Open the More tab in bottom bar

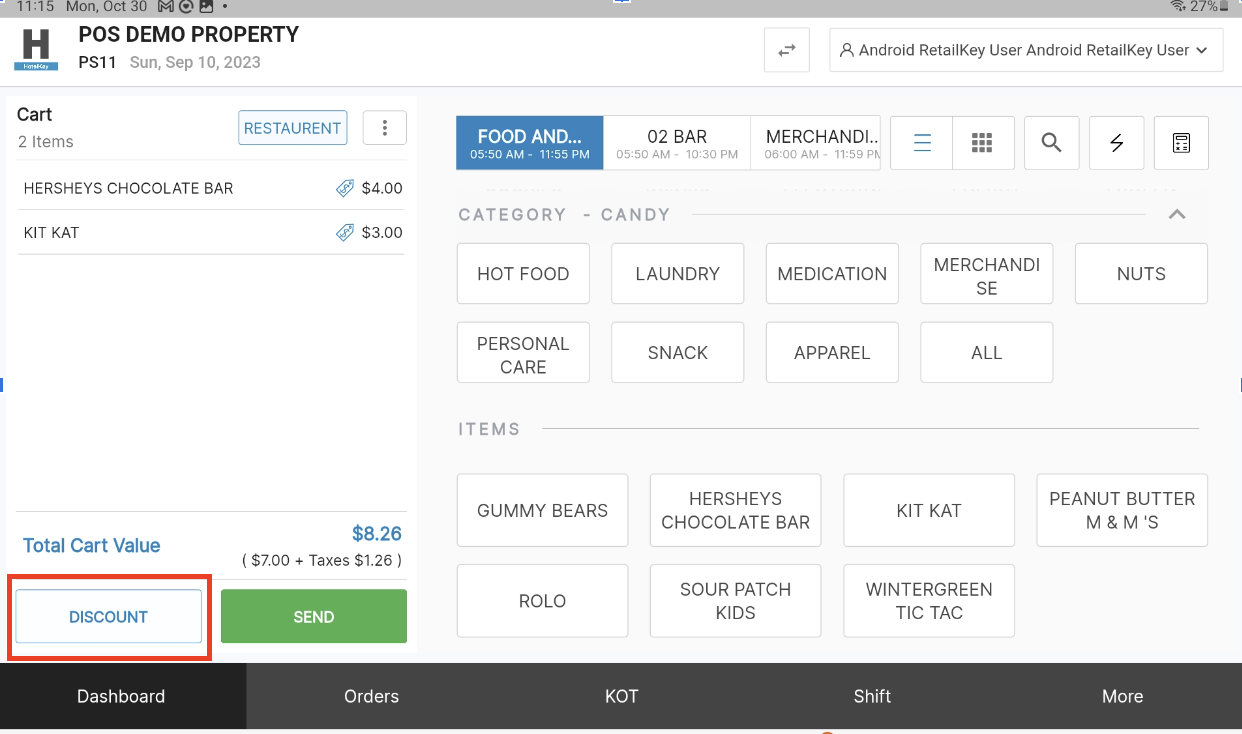pos(1122,696)
